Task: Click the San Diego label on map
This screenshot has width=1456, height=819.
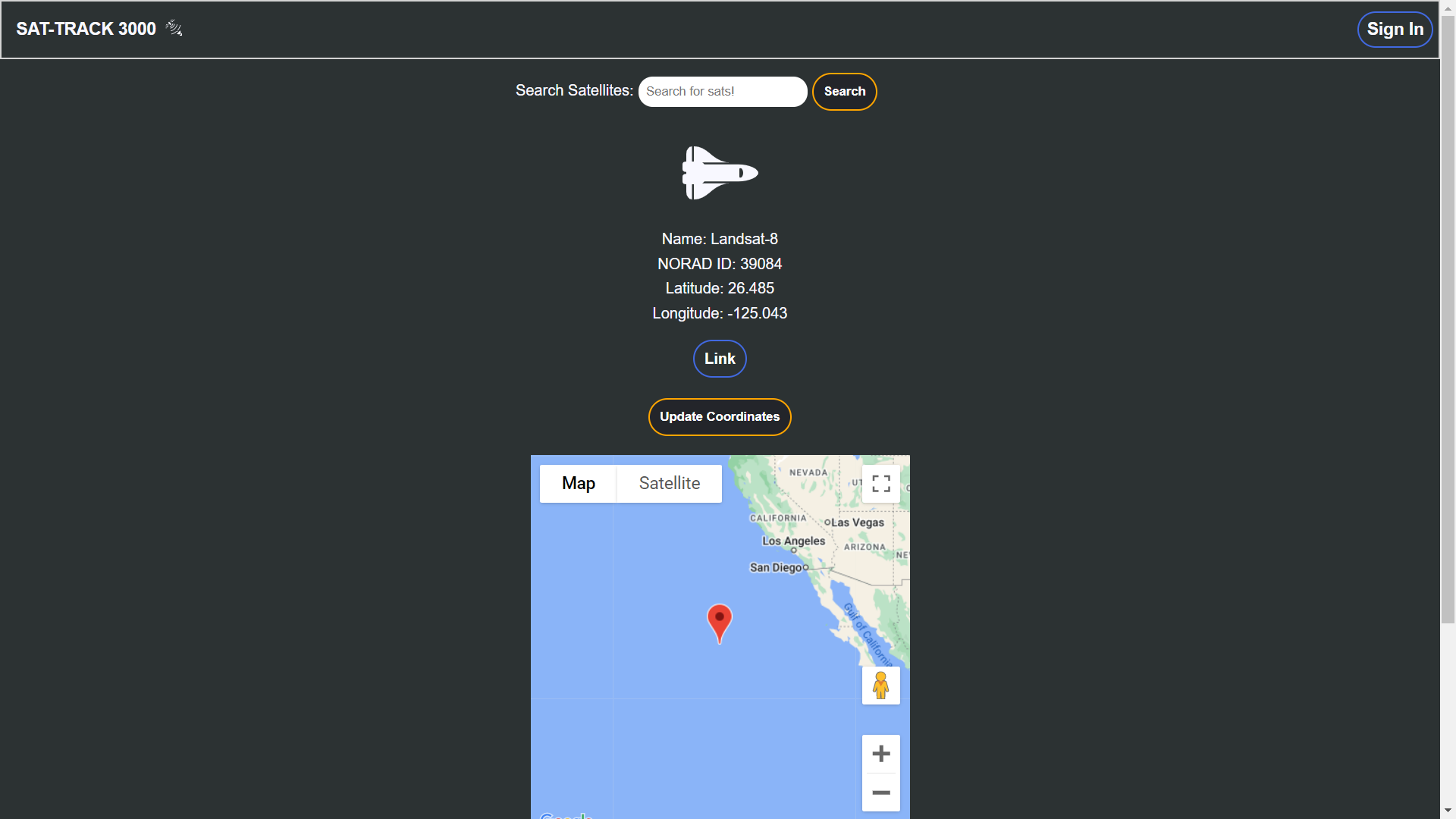Action: pyautogui.click(x=777, y=567)
